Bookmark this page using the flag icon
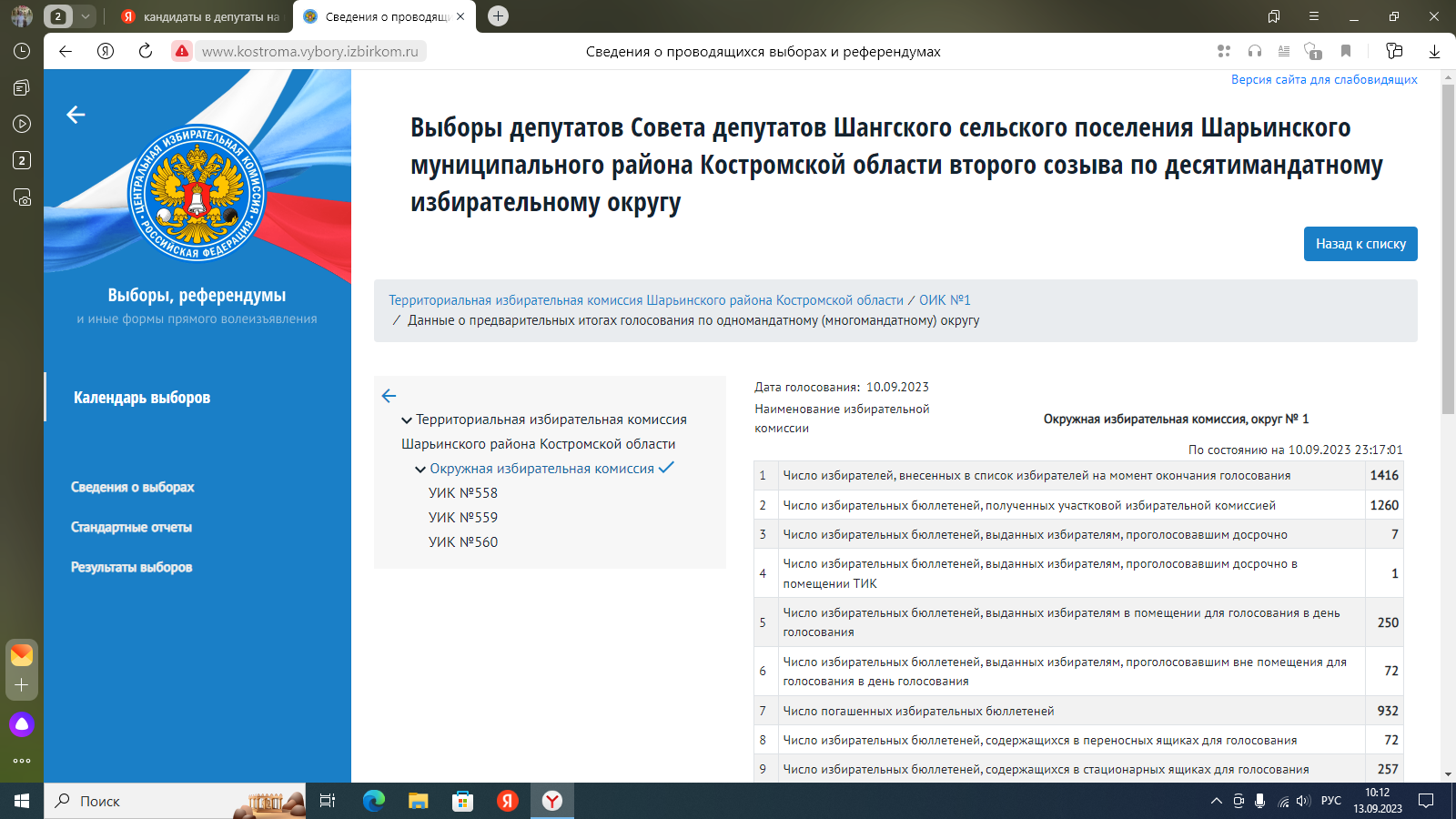 click(1345, 51)
